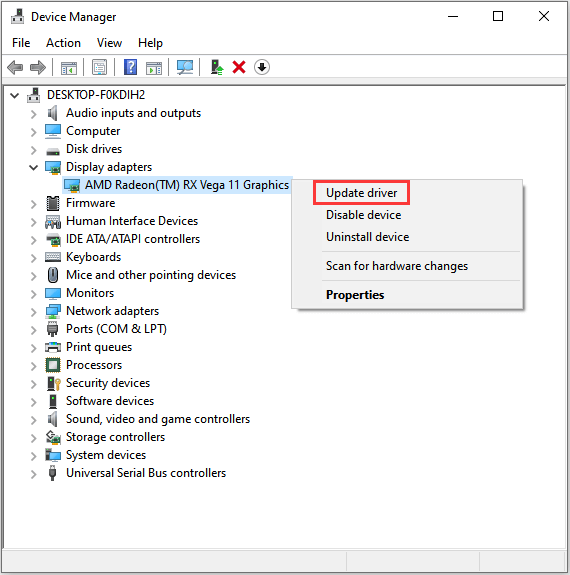Click the Universal Serial Bus controllers icon
This screenshot has width=570, height=575.
tap(52, 473)
